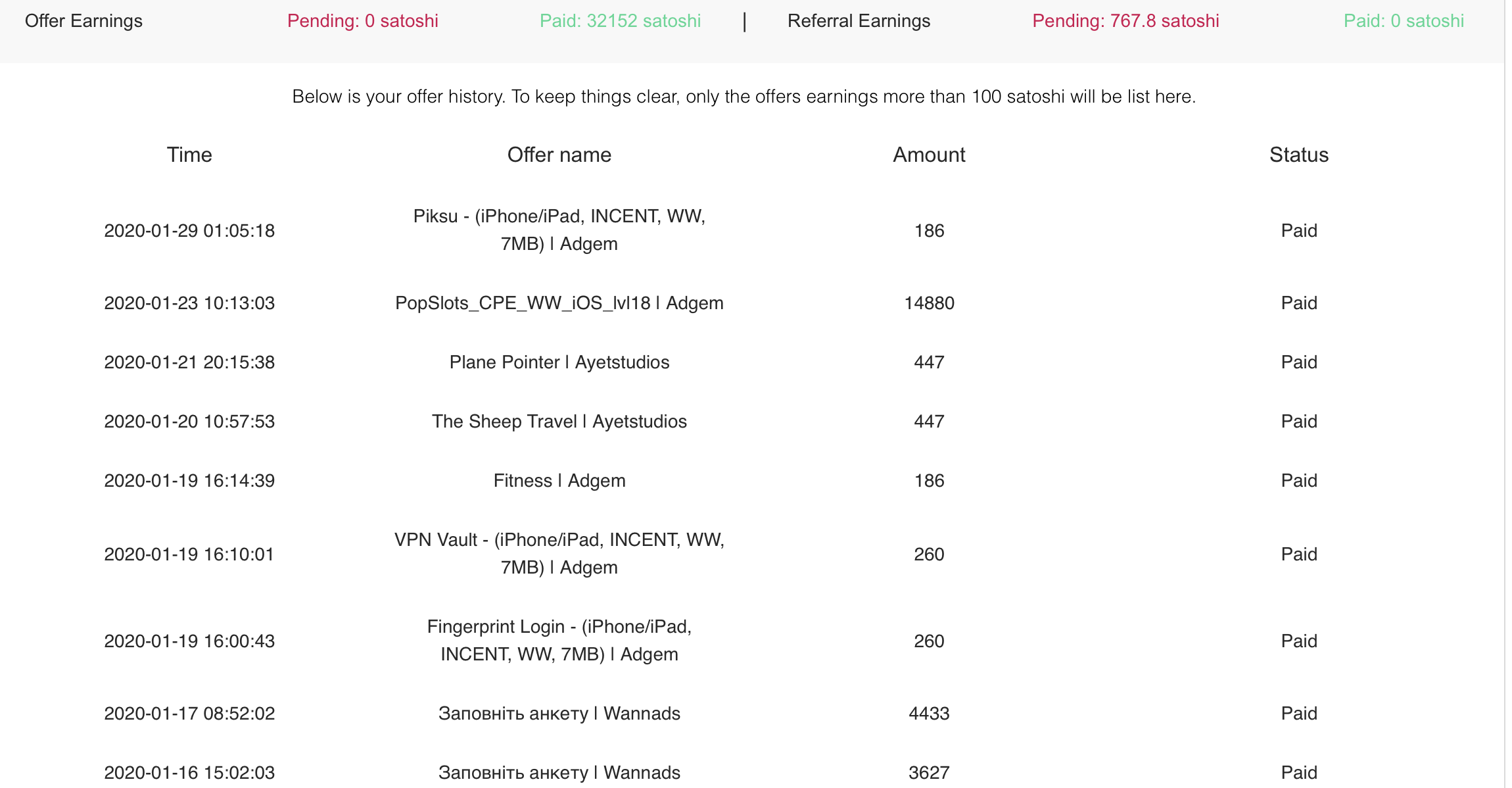The image size is (1512, 788).
Task: Click the Offer name column header
Action: point(559,155)
